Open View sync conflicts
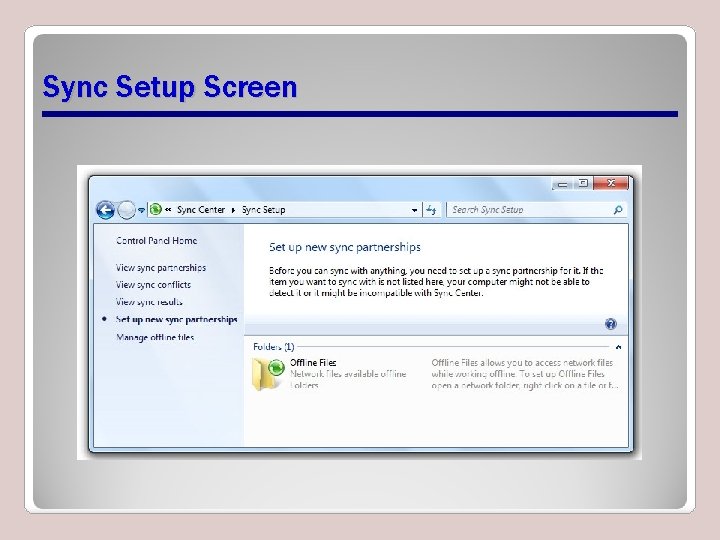 (x=153, y=285)
